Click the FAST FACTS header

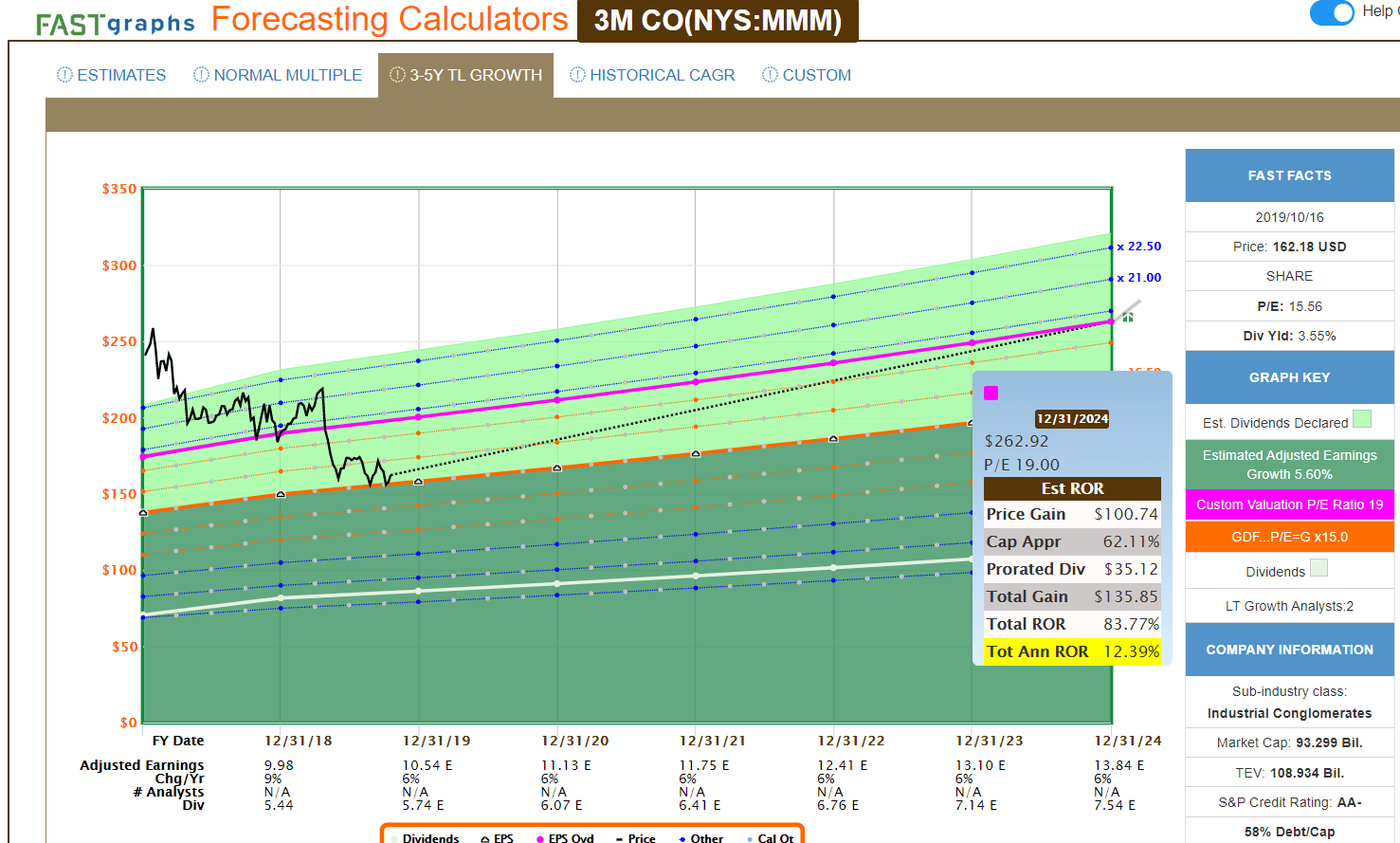pos(1289,175)
